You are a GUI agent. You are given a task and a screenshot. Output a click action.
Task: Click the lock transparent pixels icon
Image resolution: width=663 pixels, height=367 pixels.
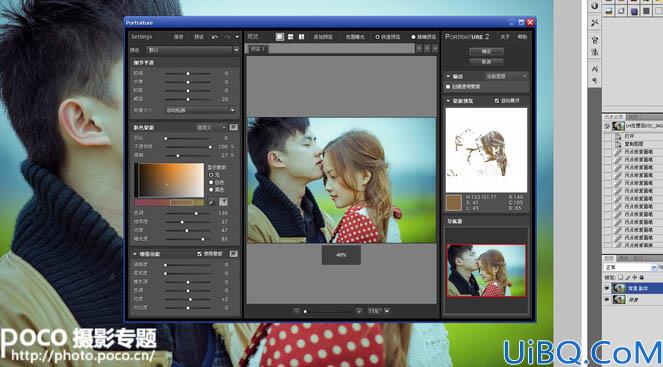(x=620, y=277)
